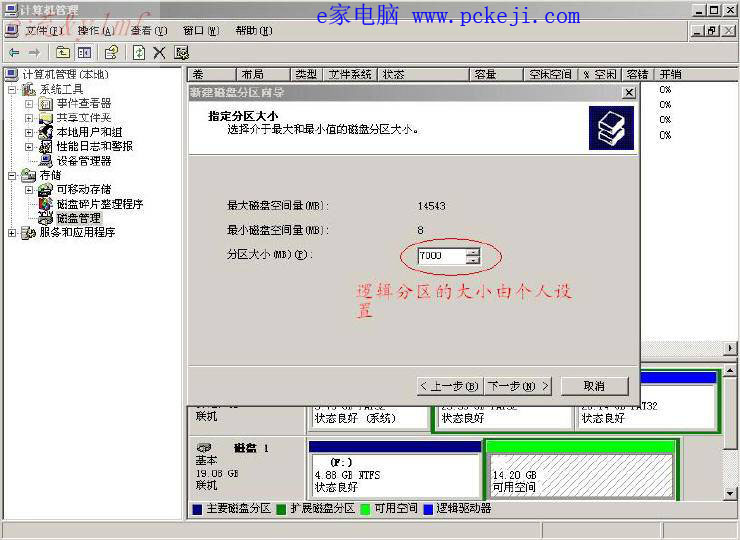This screenshot has height=540, width=740.
Task: Select the F: 4.88 GB NTFS partition
Action: (x=395, y=469)
